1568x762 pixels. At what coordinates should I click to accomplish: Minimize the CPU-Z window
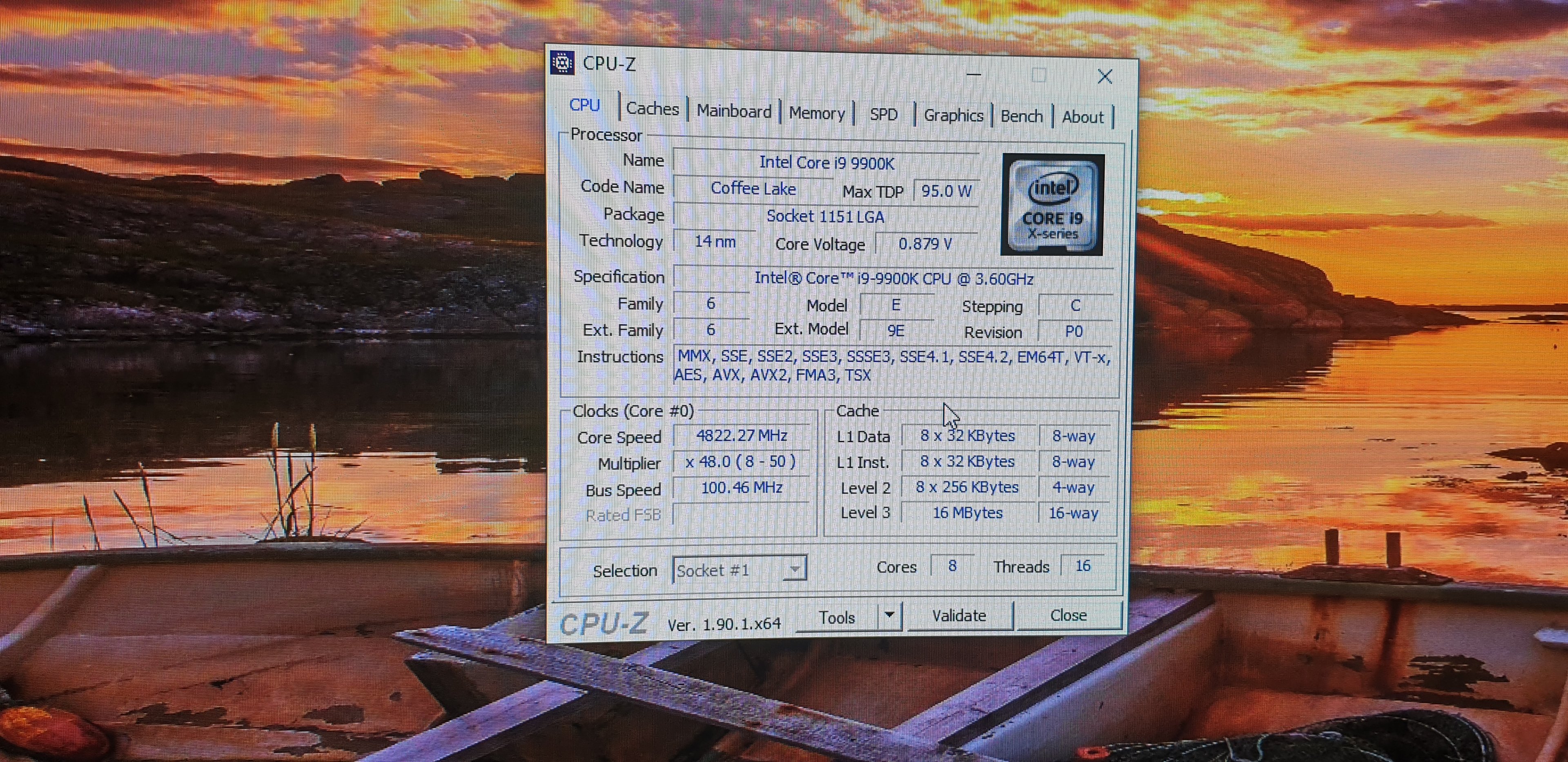pyautogui.click(x=974, y=75)
